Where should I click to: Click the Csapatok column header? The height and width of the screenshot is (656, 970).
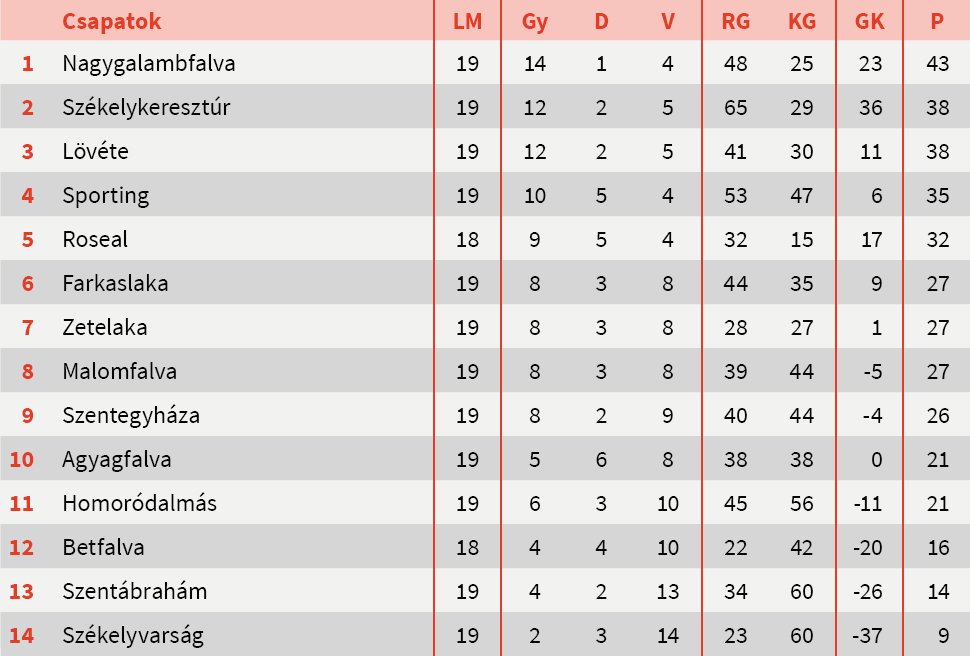111,21
